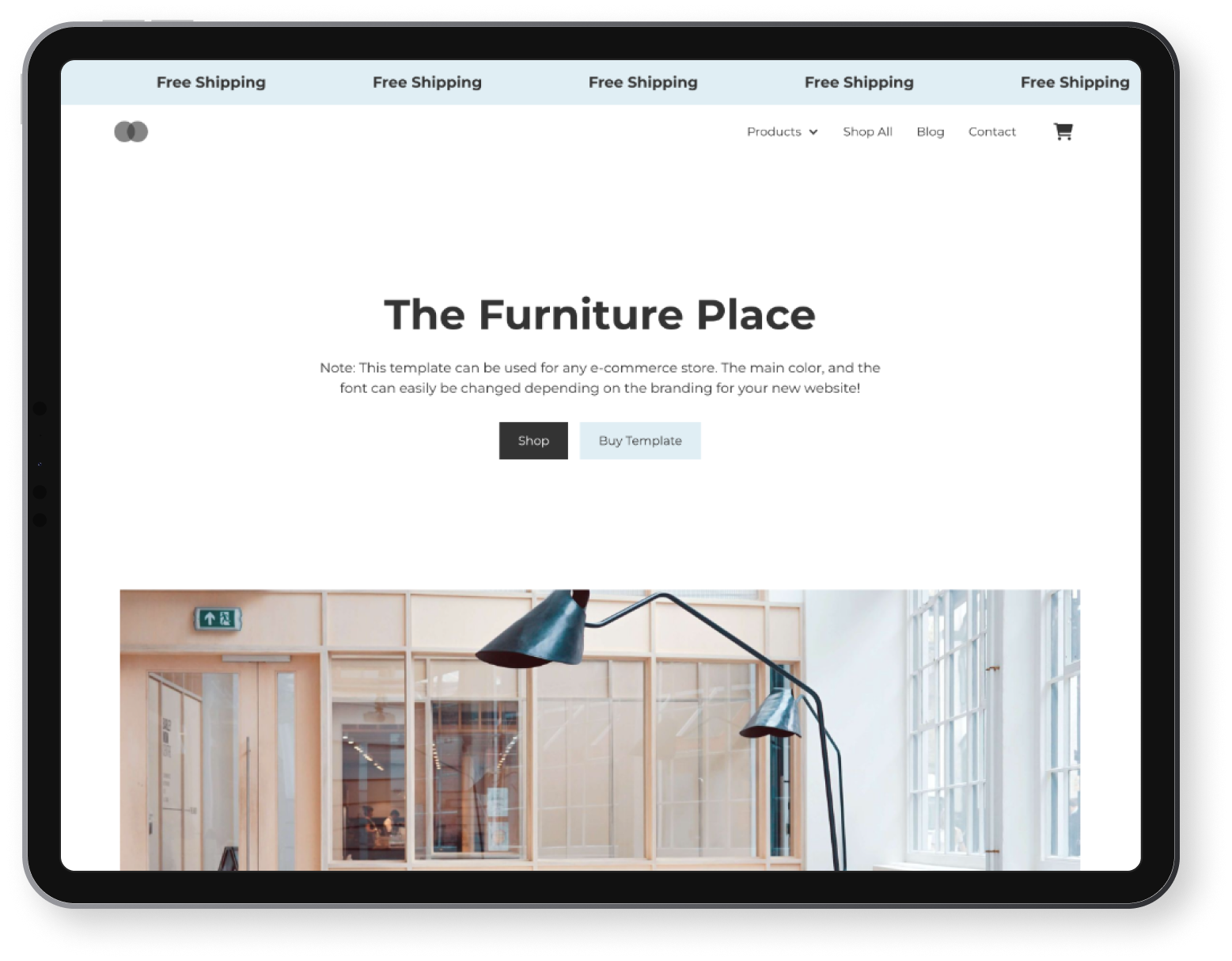Open the Blog link in navigation
Viewport: 1232px width, 961px height.
pos(930,131)
